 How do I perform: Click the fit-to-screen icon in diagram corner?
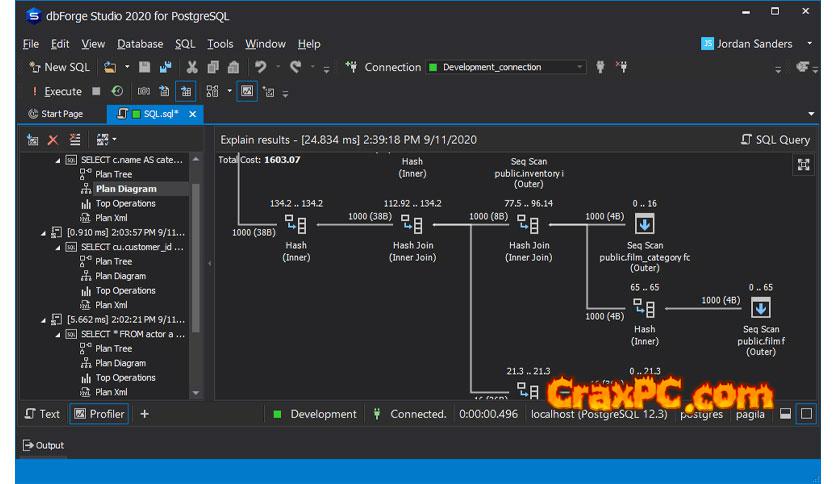802,165
